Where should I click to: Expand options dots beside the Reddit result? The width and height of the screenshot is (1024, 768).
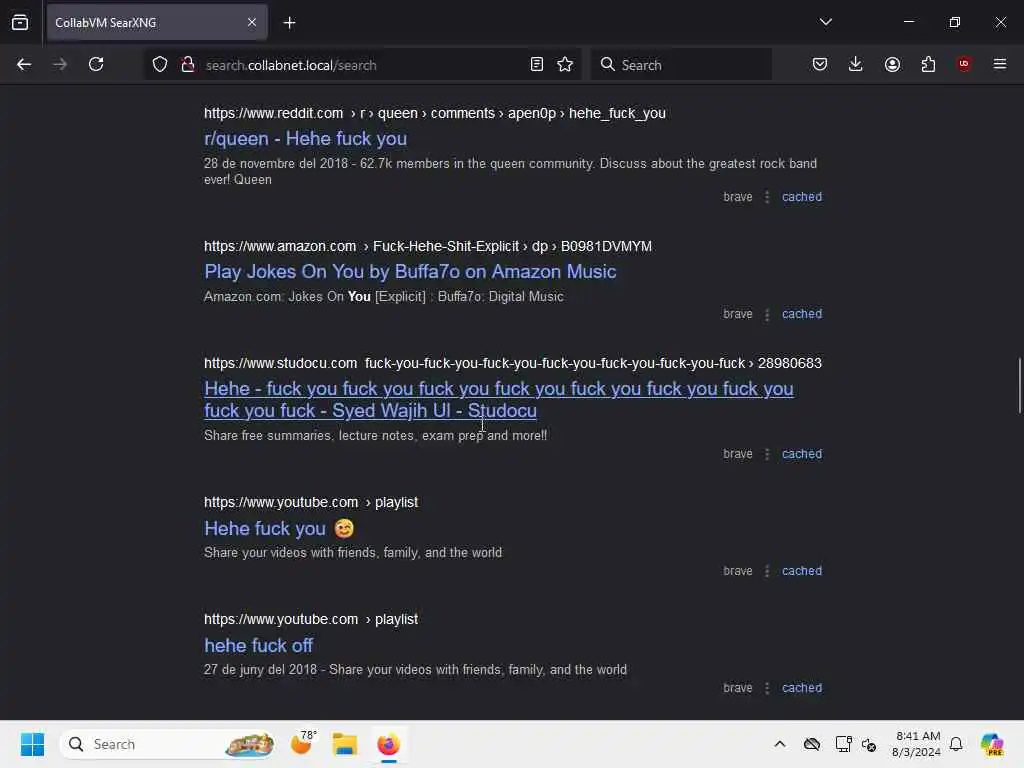pos(767,197)
